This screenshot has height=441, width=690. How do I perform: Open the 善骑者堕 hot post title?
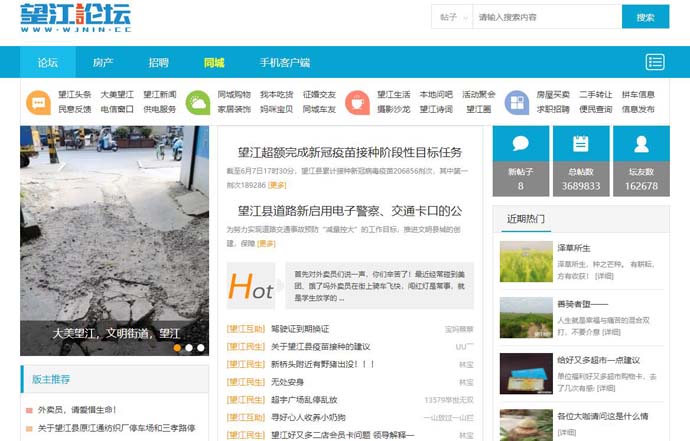coord(583,304)
